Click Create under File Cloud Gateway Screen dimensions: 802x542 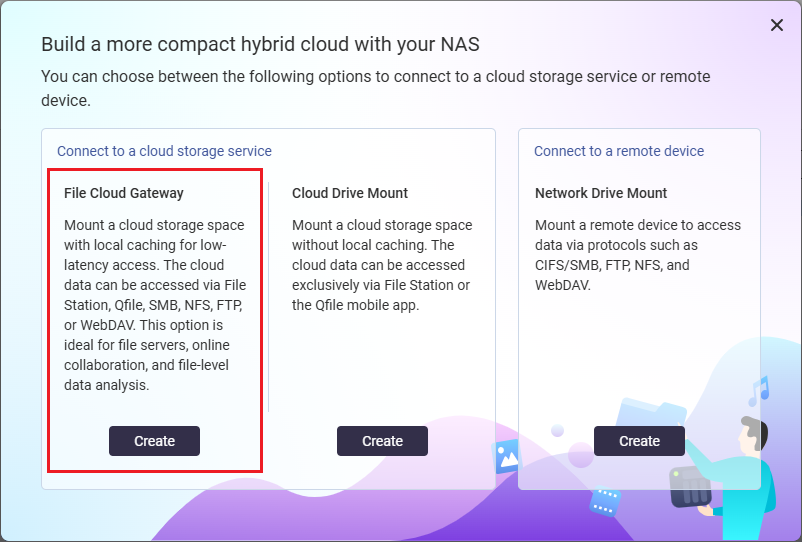pos(154,441)
